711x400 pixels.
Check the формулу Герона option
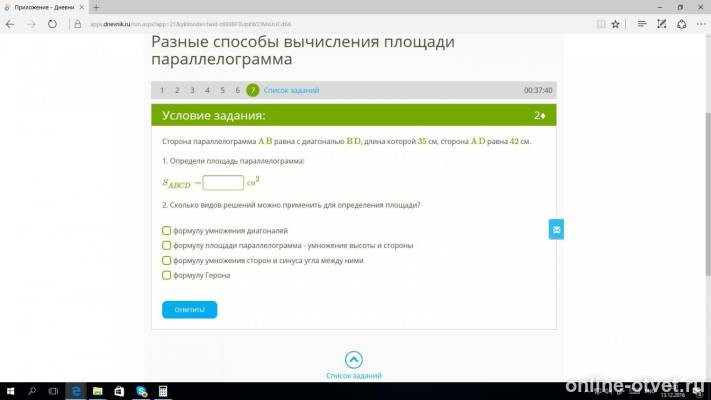166,275
